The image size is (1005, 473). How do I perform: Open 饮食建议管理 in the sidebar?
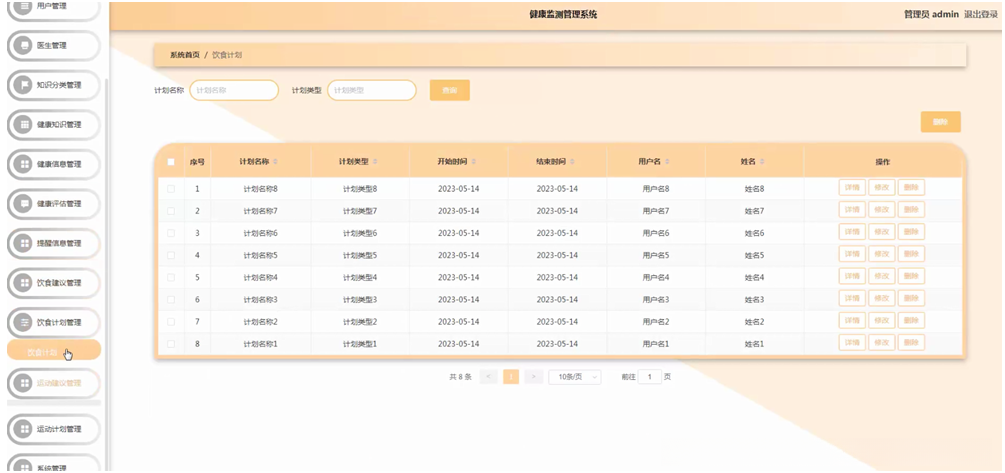(54, 283)
